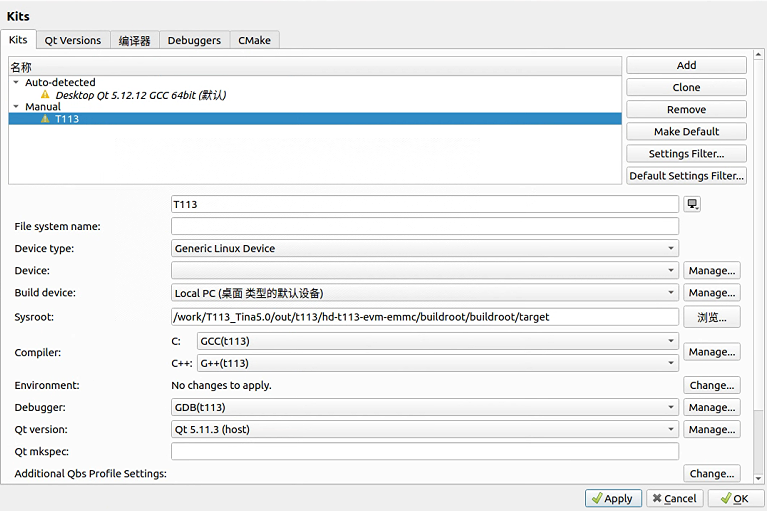The height and width of the screenshot is (511, 767).
Task: Click the warning icon beside T113 kit
Action: (x=45, y=119)
